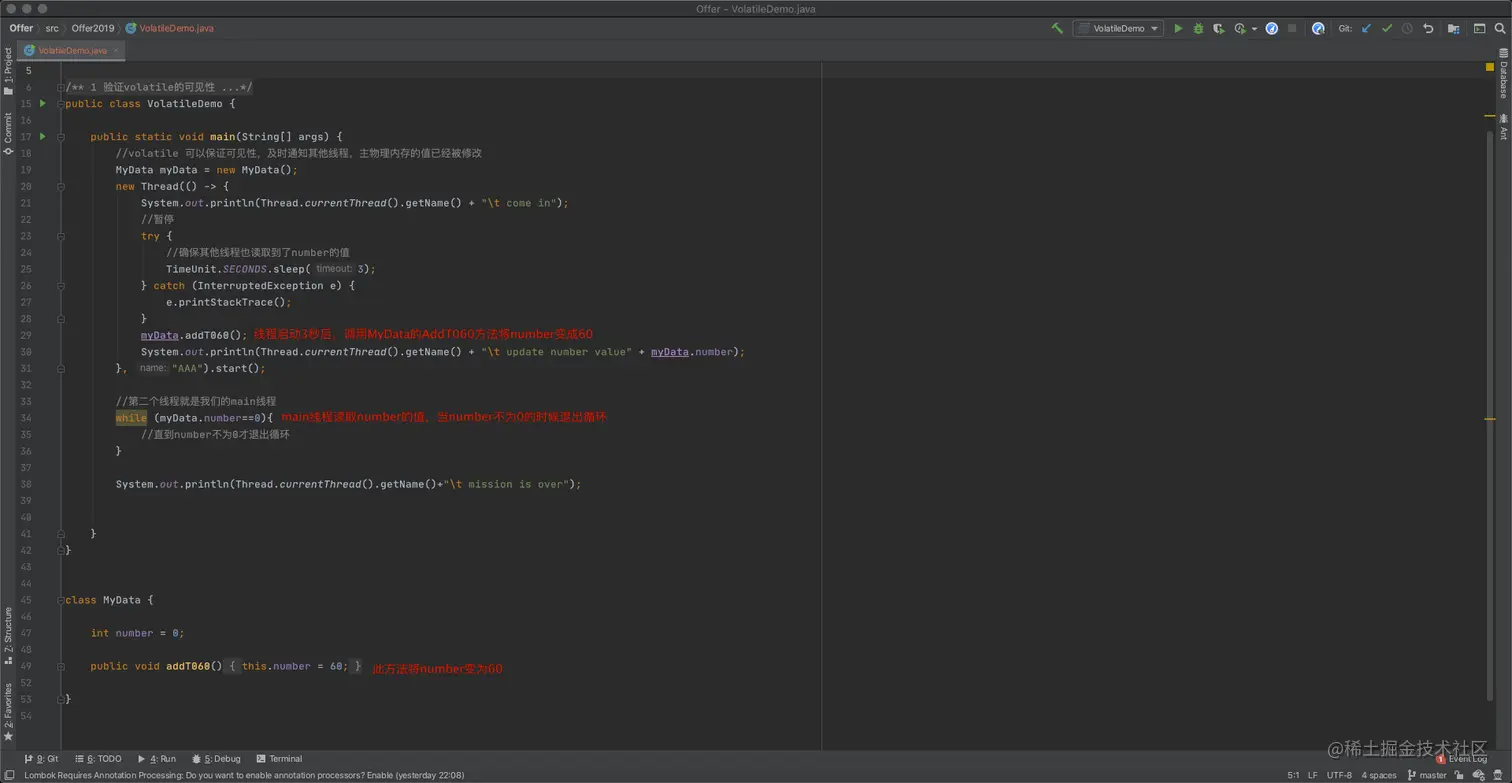Click yellow inspection indicator at scrollbar top
Viewport: 1512px width, 783px height.
tap(1490, 67)
